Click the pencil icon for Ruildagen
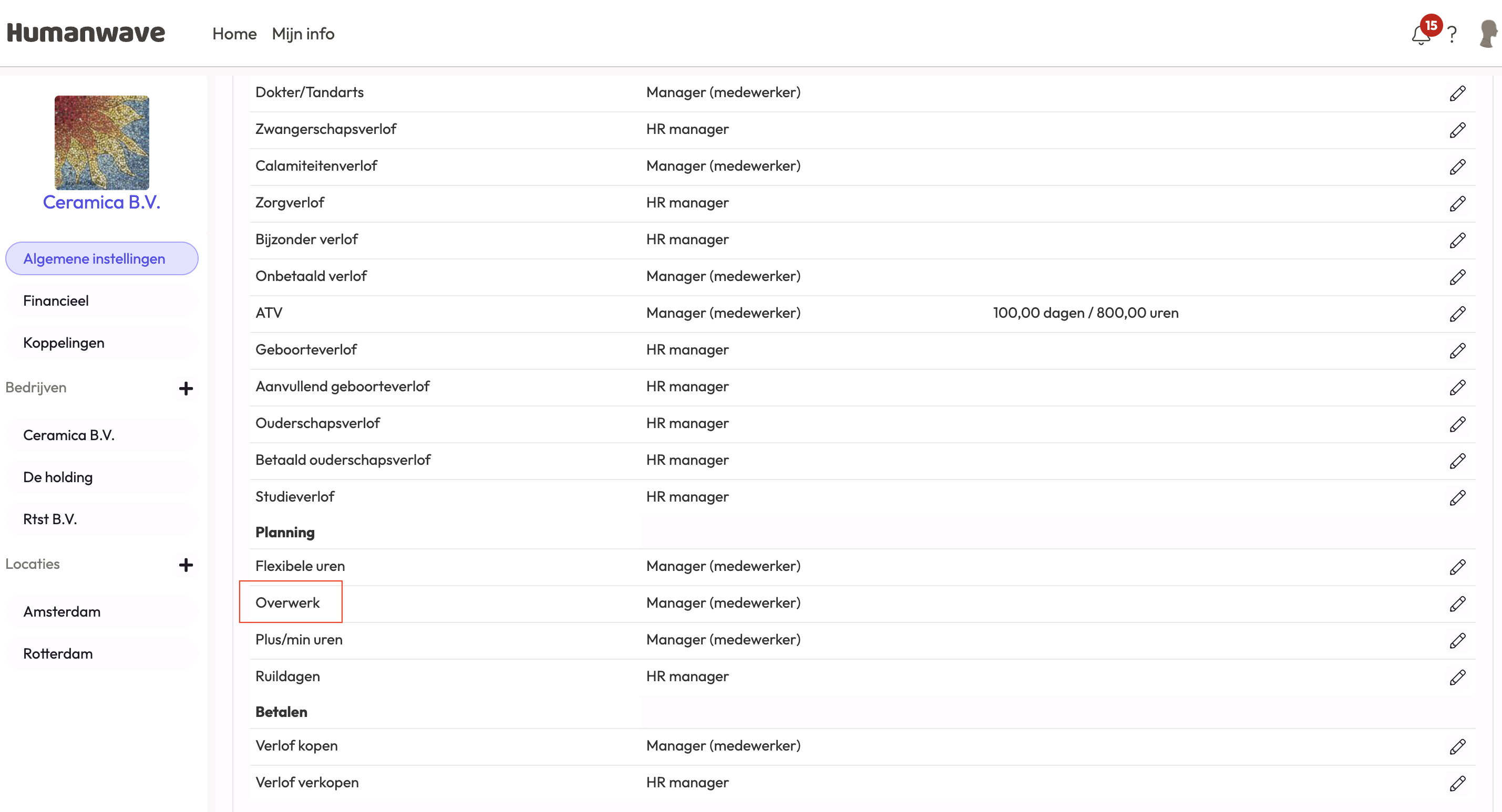Image resolution: width=1502 pixels, height=812 pixels. (1457, 677)
